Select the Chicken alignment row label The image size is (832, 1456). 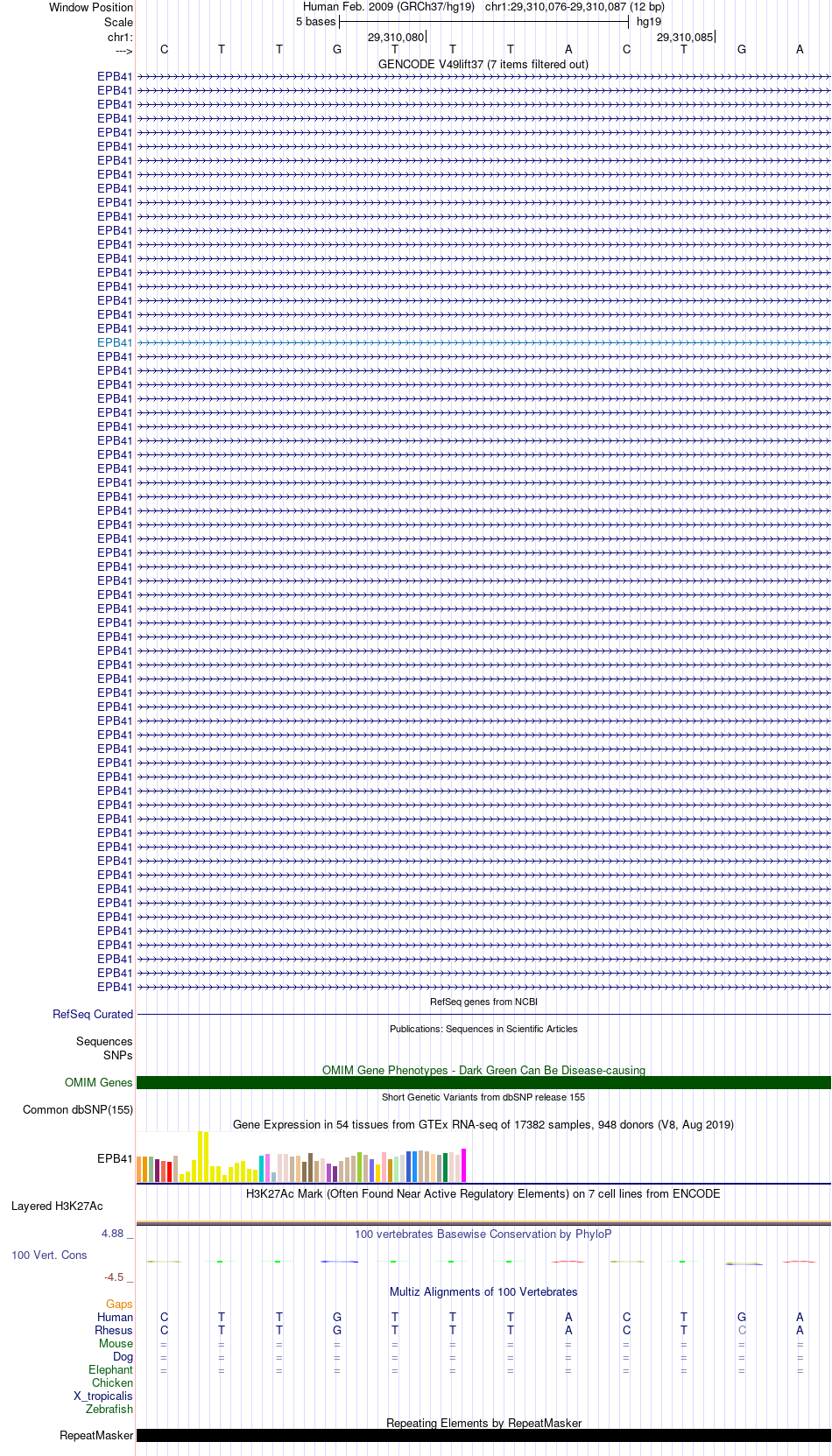pos(112,1382)
